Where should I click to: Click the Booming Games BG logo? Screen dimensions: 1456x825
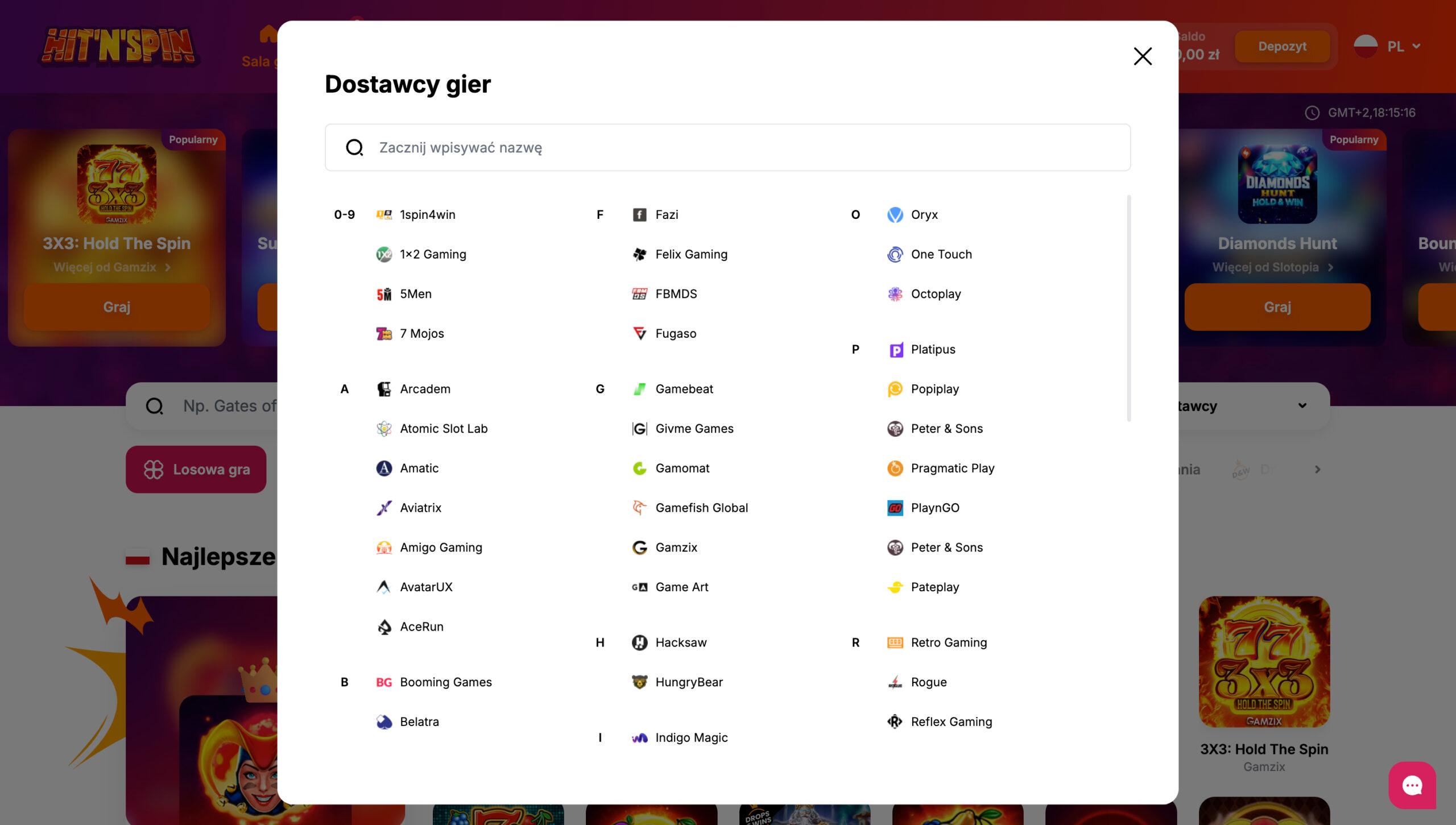point(384,682)
